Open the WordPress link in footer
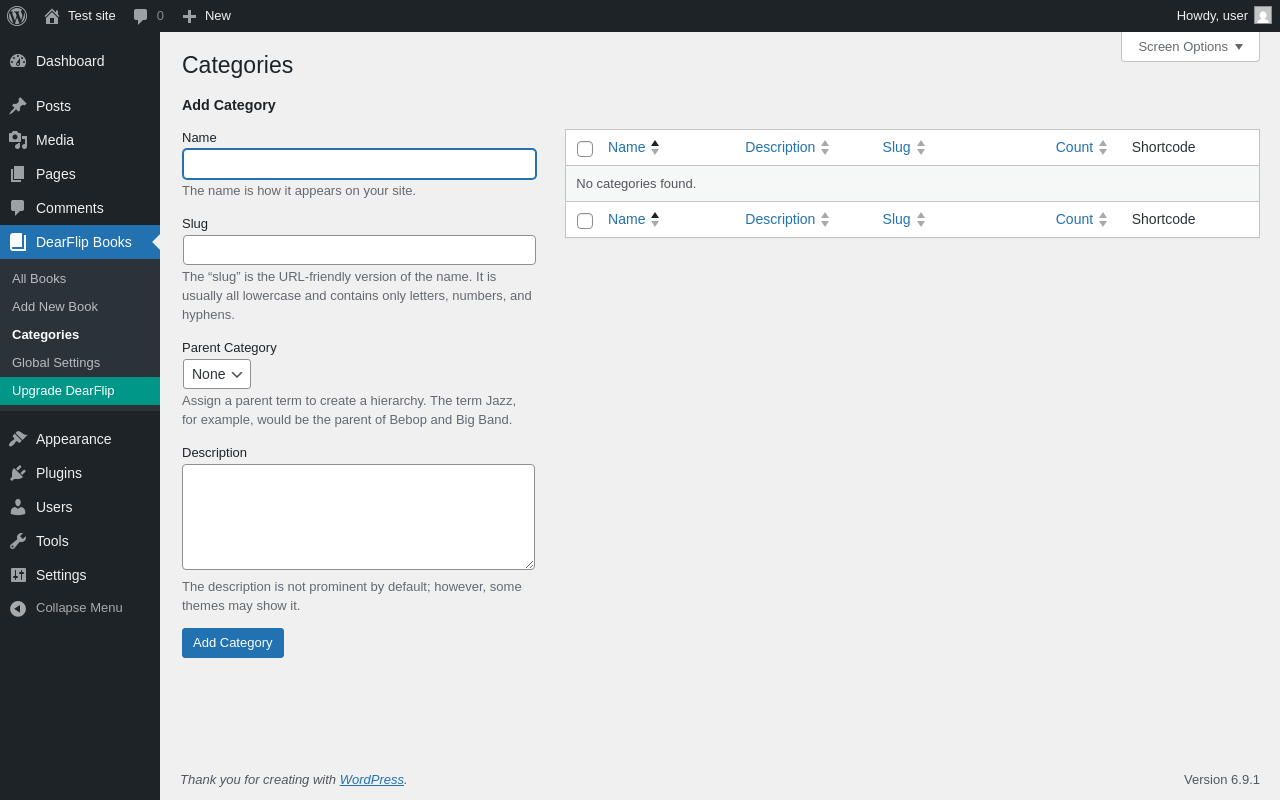 pos(372,779)
